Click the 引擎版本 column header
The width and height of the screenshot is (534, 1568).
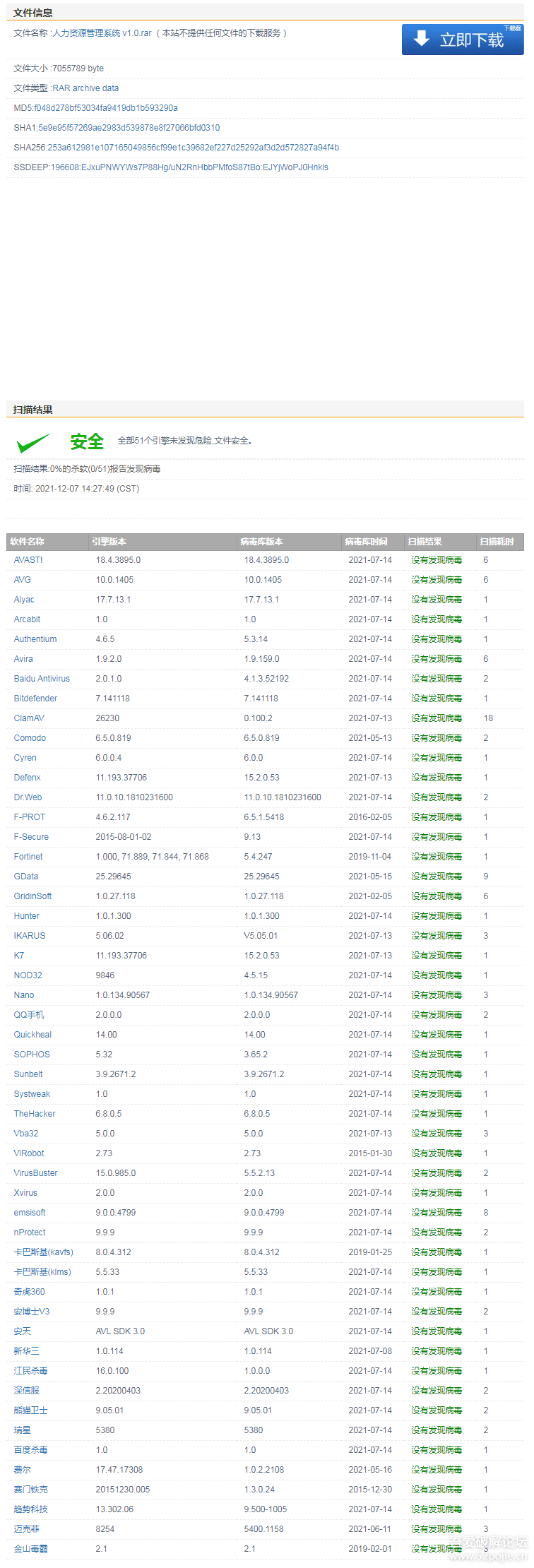pos(109,542)
